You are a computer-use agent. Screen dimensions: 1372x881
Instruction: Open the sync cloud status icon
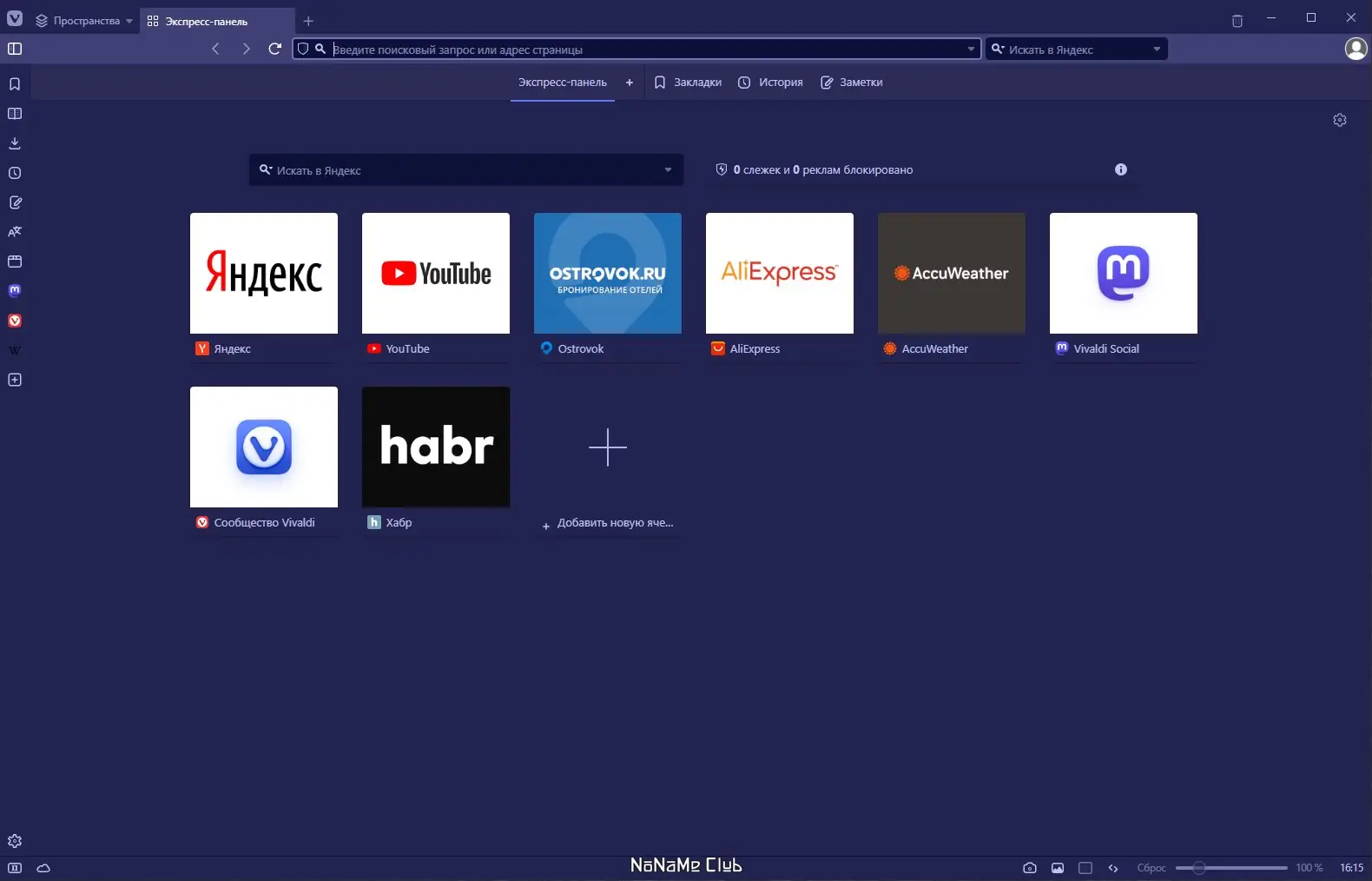pos(43,868)
